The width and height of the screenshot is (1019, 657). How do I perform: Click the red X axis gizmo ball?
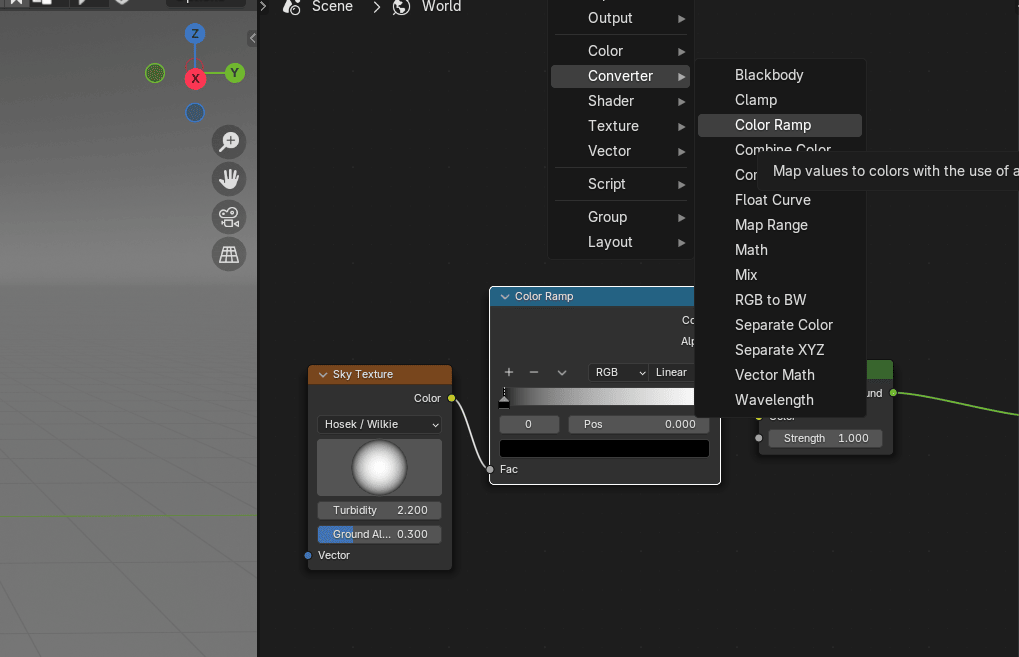pos(195,78)
